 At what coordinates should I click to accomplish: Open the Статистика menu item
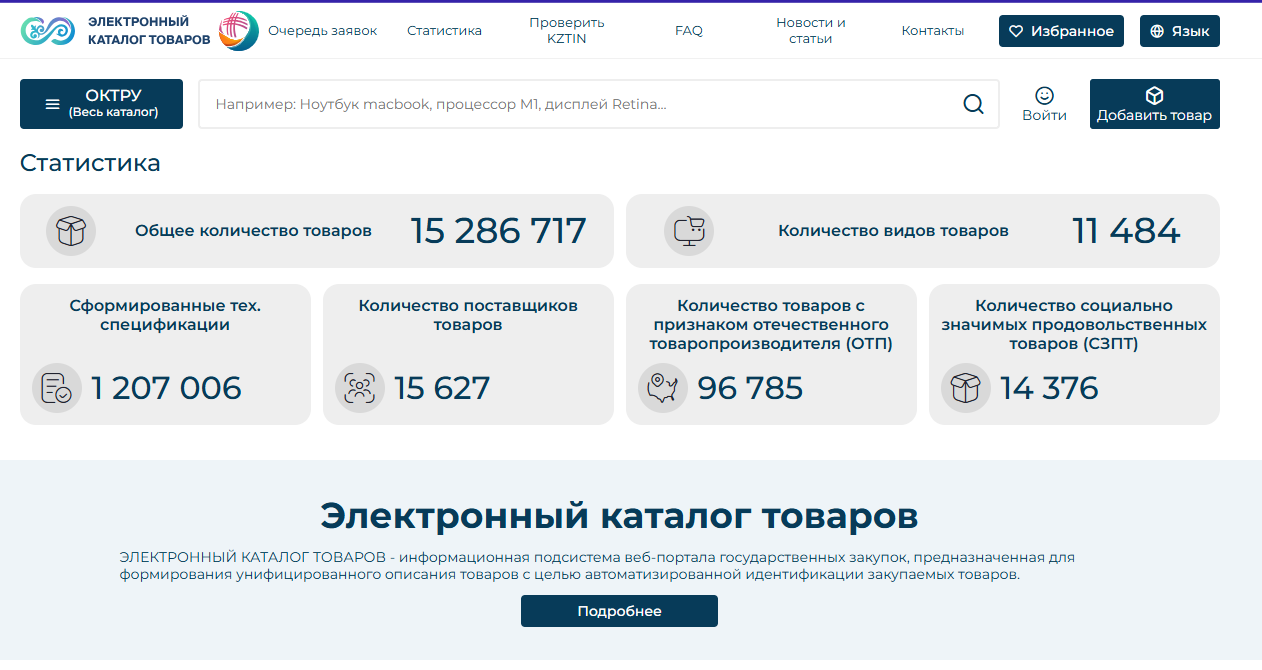point(443,30)
